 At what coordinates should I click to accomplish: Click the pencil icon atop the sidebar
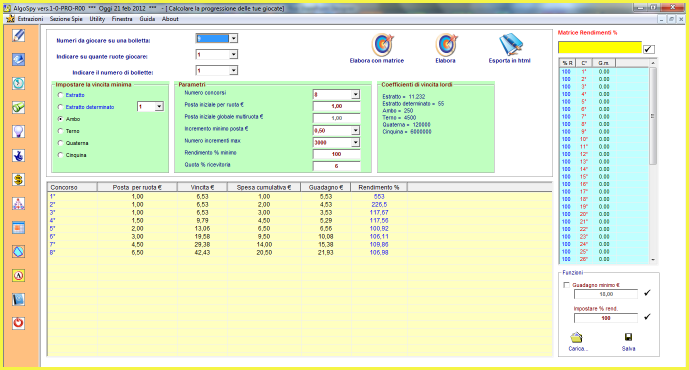[x=18, y=36]
